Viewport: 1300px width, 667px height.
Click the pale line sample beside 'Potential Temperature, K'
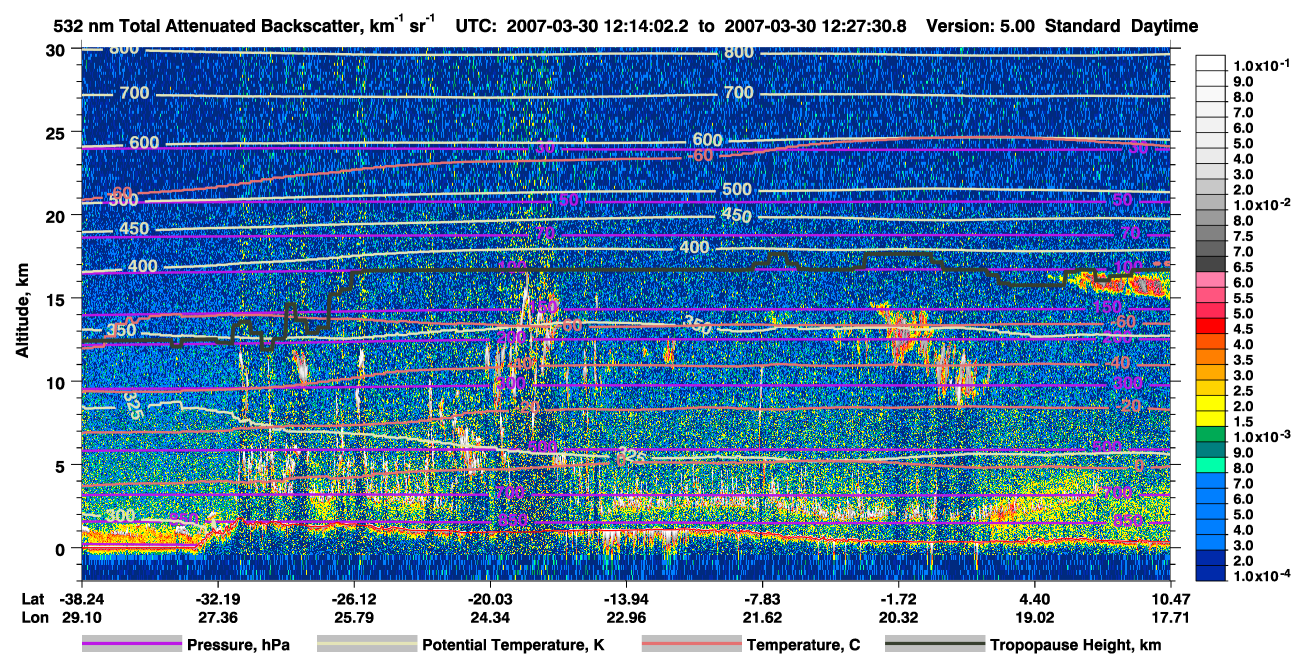(x=367, y=645)
